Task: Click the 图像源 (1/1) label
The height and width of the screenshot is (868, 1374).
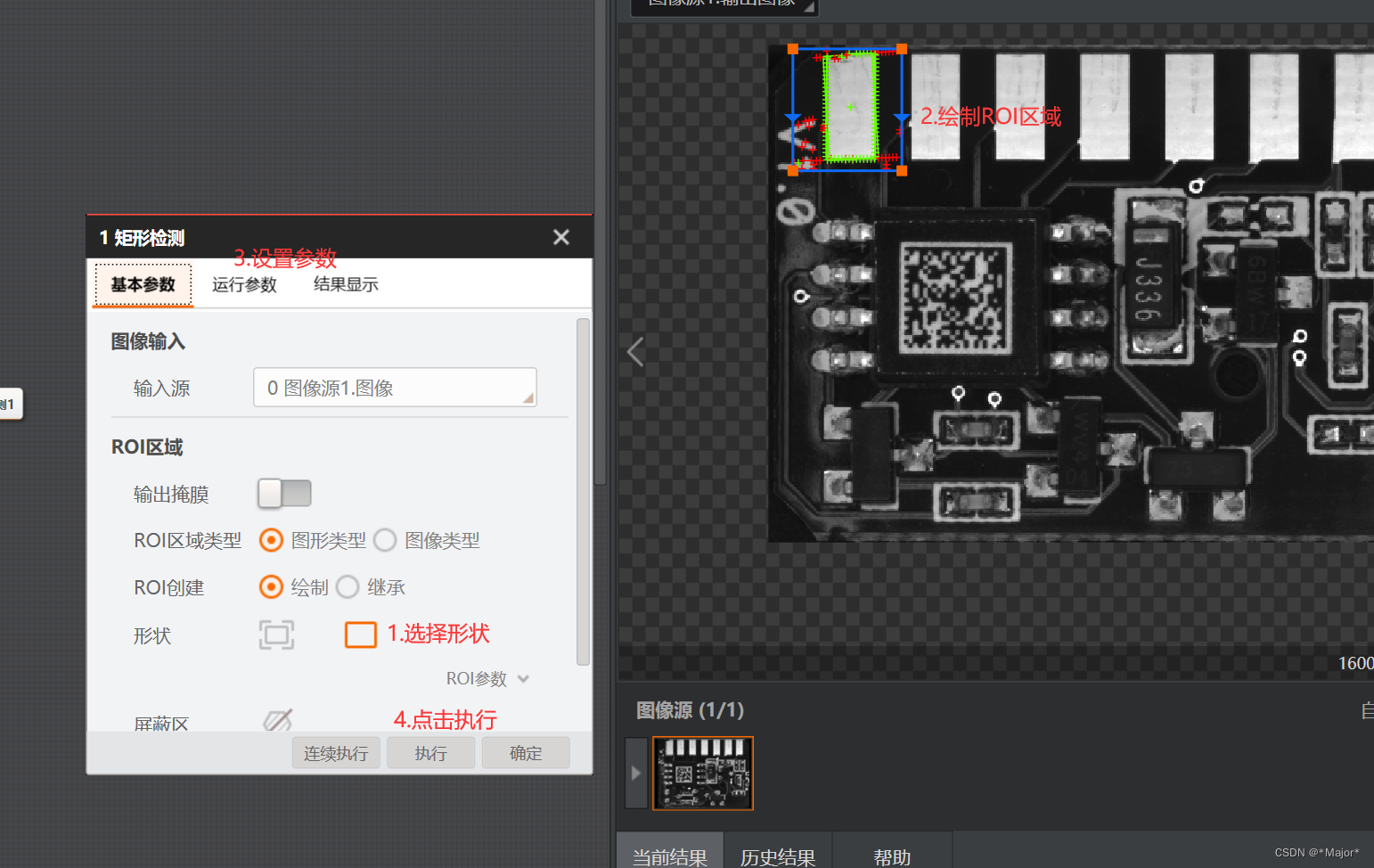Action: point(690,710)
